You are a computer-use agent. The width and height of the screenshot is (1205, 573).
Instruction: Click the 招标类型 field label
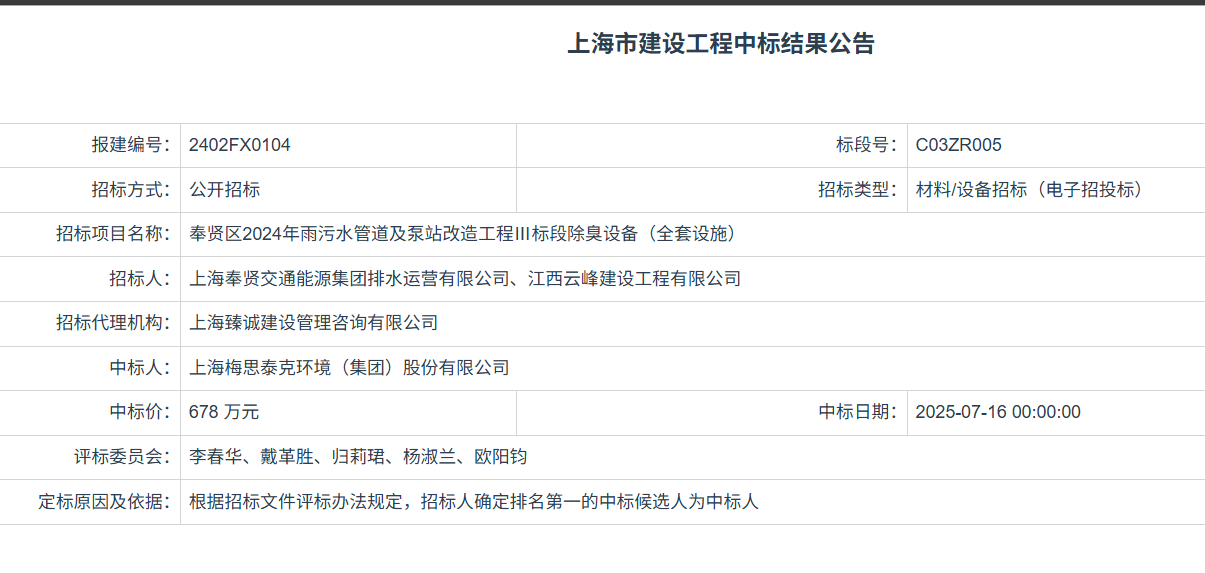point(857,190)
